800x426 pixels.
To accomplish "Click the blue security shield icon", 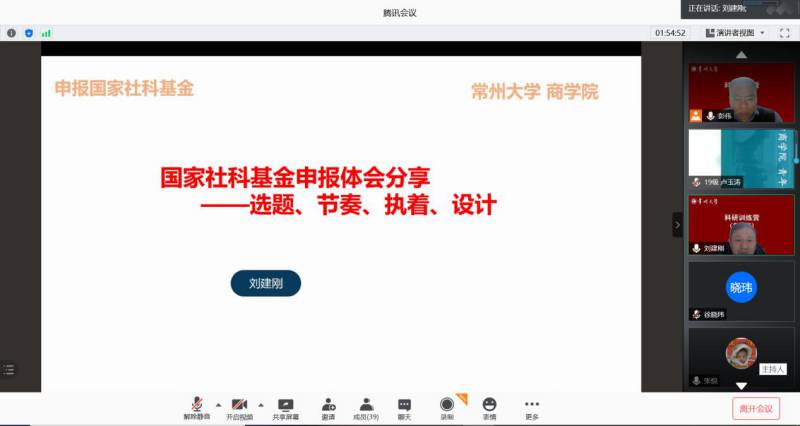I will coord(28,33).
